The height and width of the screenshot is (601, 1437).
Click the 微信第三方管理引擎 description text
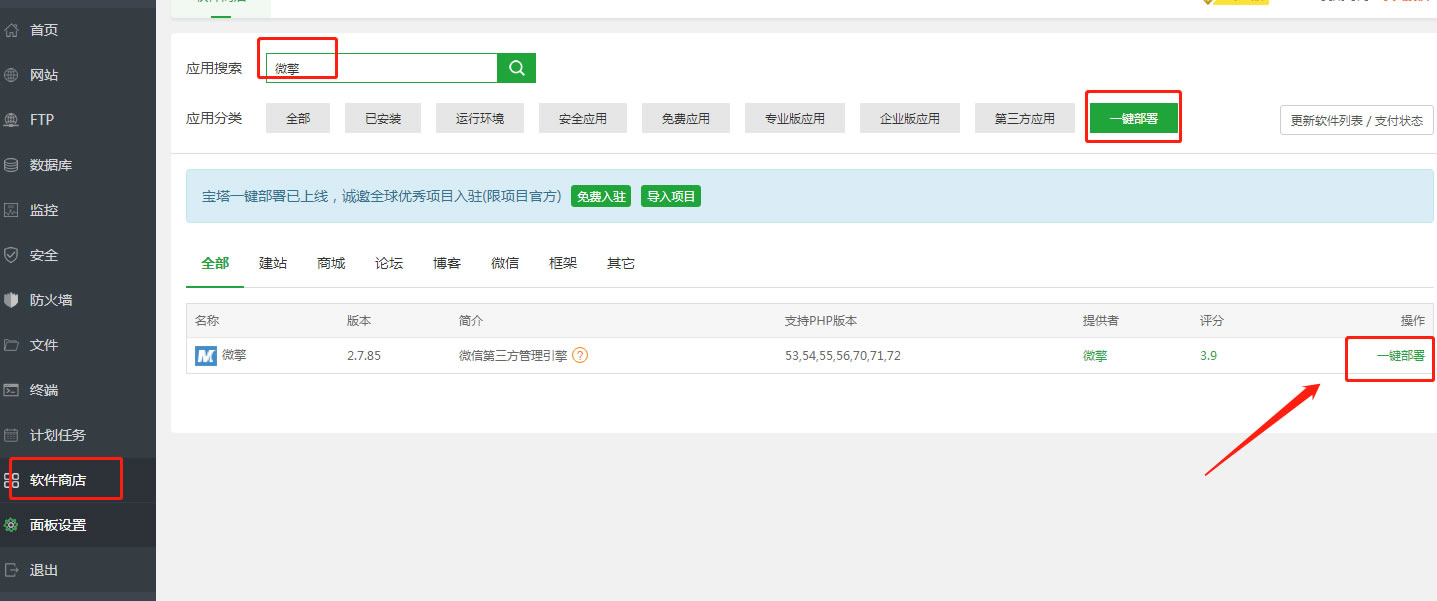pyautogui.click(x=513, y=355)
